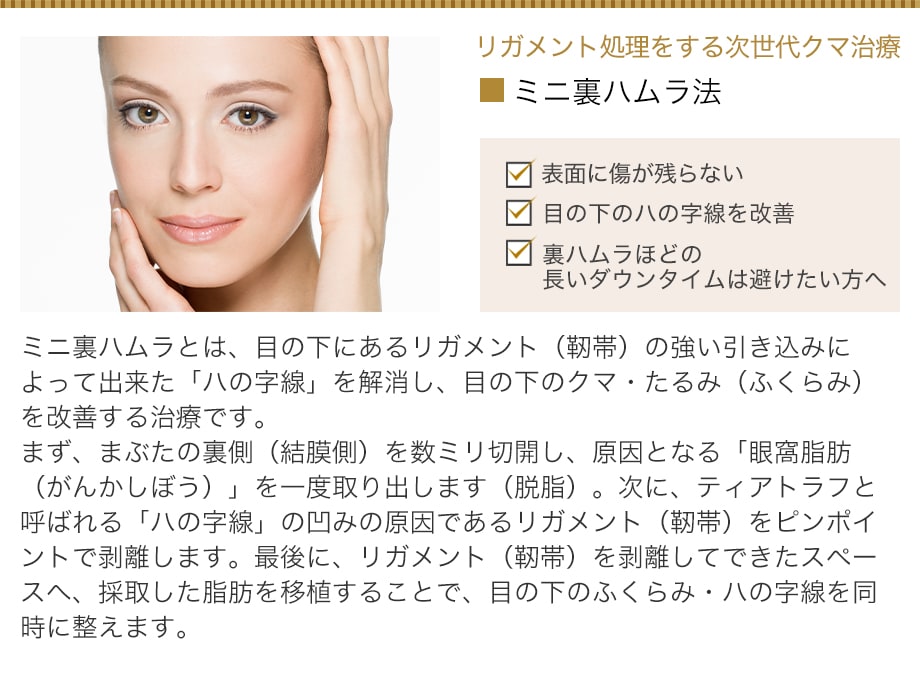This screenshot has height=673, width=920.
Task: Click the gold square icon beside ミニ裏ハムラ法
Action: click(492, 91)
